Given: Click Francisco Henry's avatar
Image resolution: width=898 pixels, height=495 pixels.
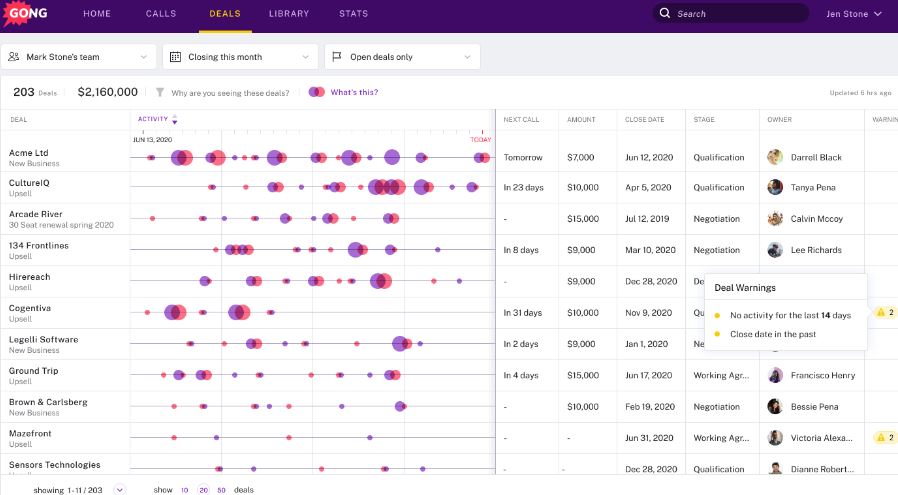Looking at the screenshot, I should tap(775, 375).
